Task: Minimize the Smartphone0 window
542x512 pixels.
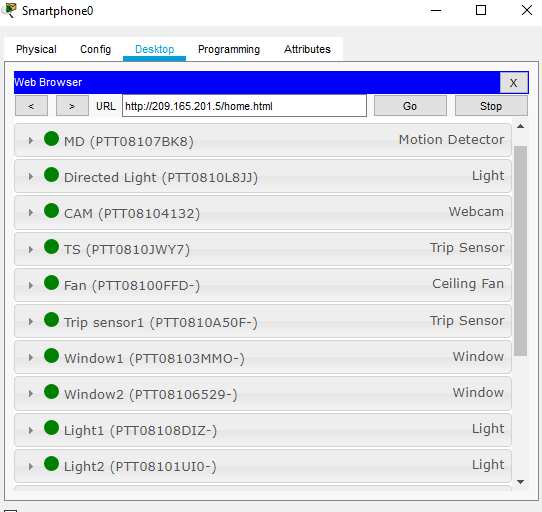Action: click(436, 10)
